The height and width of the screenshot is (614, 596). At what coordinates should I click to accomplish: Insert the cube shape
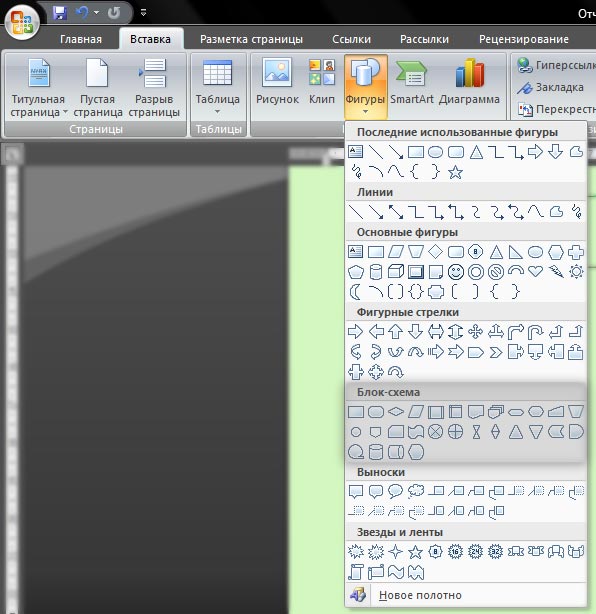pos(396,272)
